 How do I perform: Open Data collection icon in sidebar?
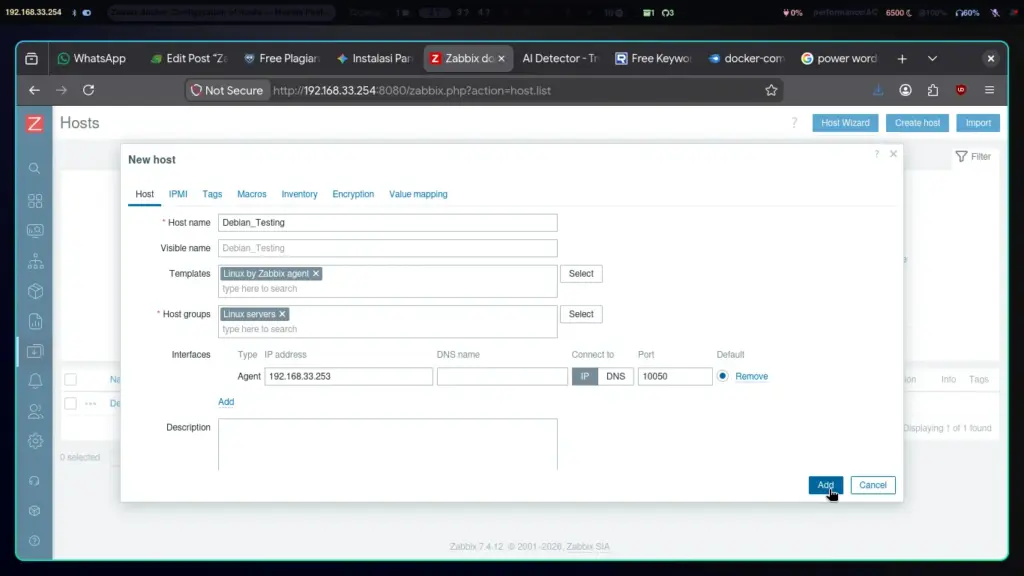pos(35,351)
